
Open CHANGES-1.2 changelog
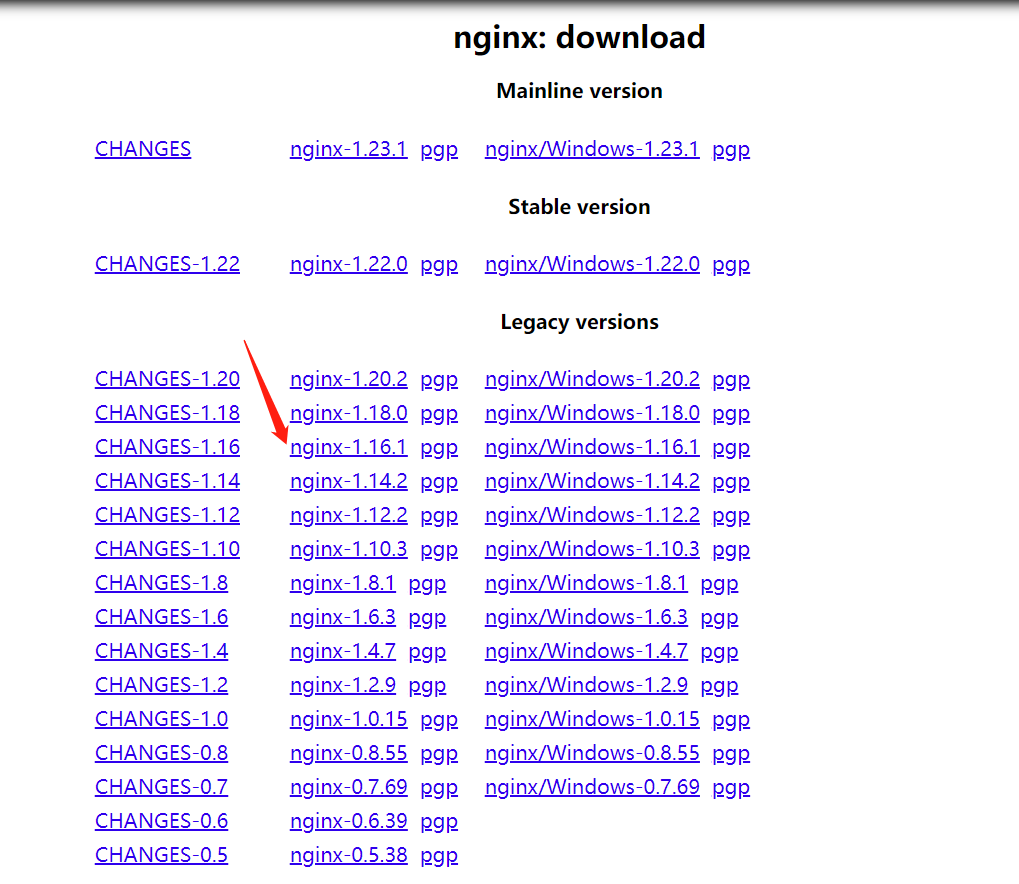(161, 684)
